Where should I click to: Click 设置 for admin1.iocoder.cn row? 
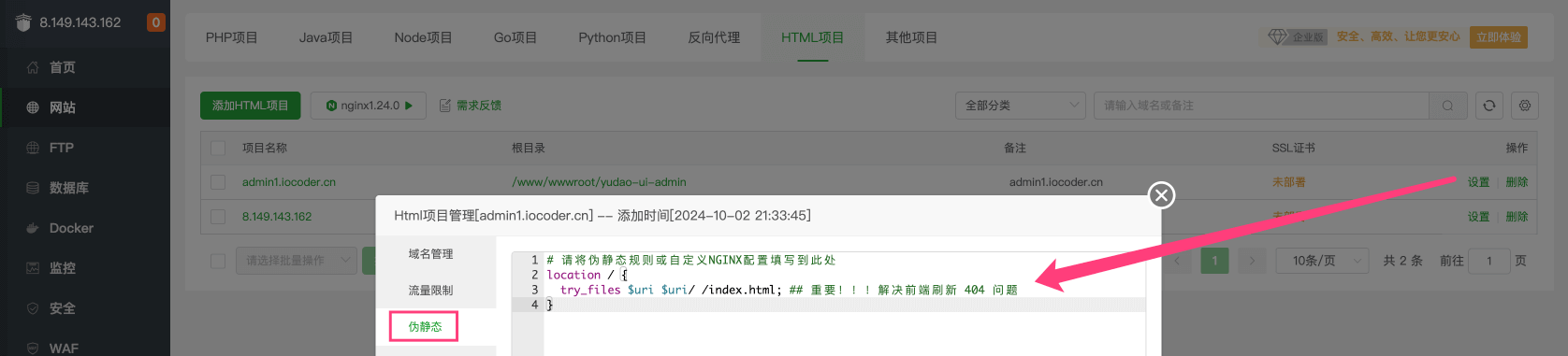[1478, 182]
